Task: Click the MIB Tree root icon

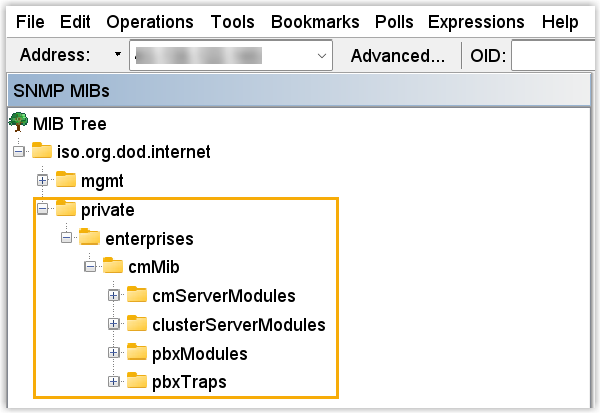Action: (17, 123)
